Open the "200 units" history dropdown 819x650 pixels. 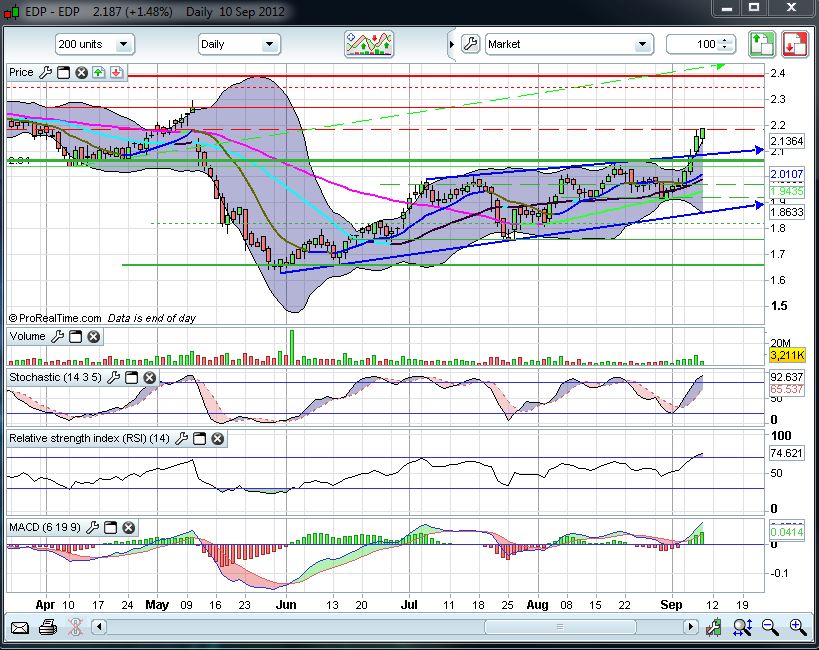pos(95,44)
